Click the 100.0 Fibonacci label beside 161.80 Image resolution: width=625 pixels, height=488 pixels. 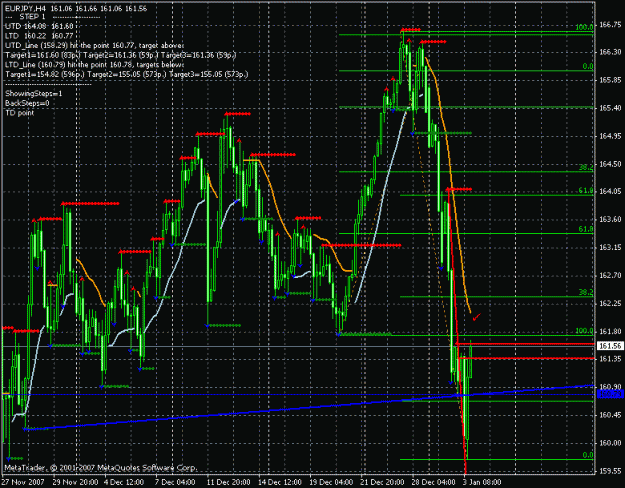pos(584,331)
